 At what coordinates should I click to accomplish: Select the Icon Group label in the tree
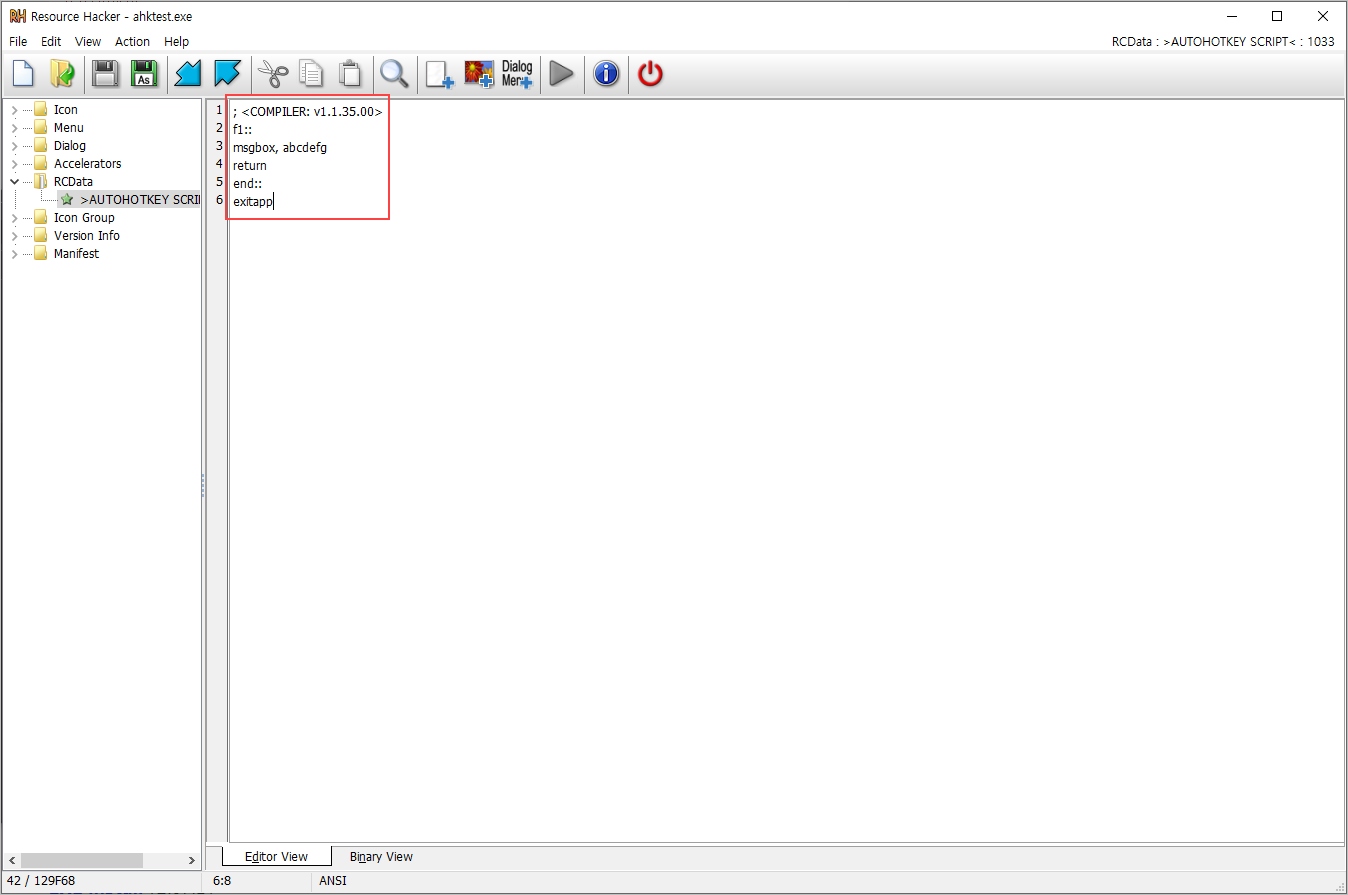pyautogui.click(x=84, y=218)
